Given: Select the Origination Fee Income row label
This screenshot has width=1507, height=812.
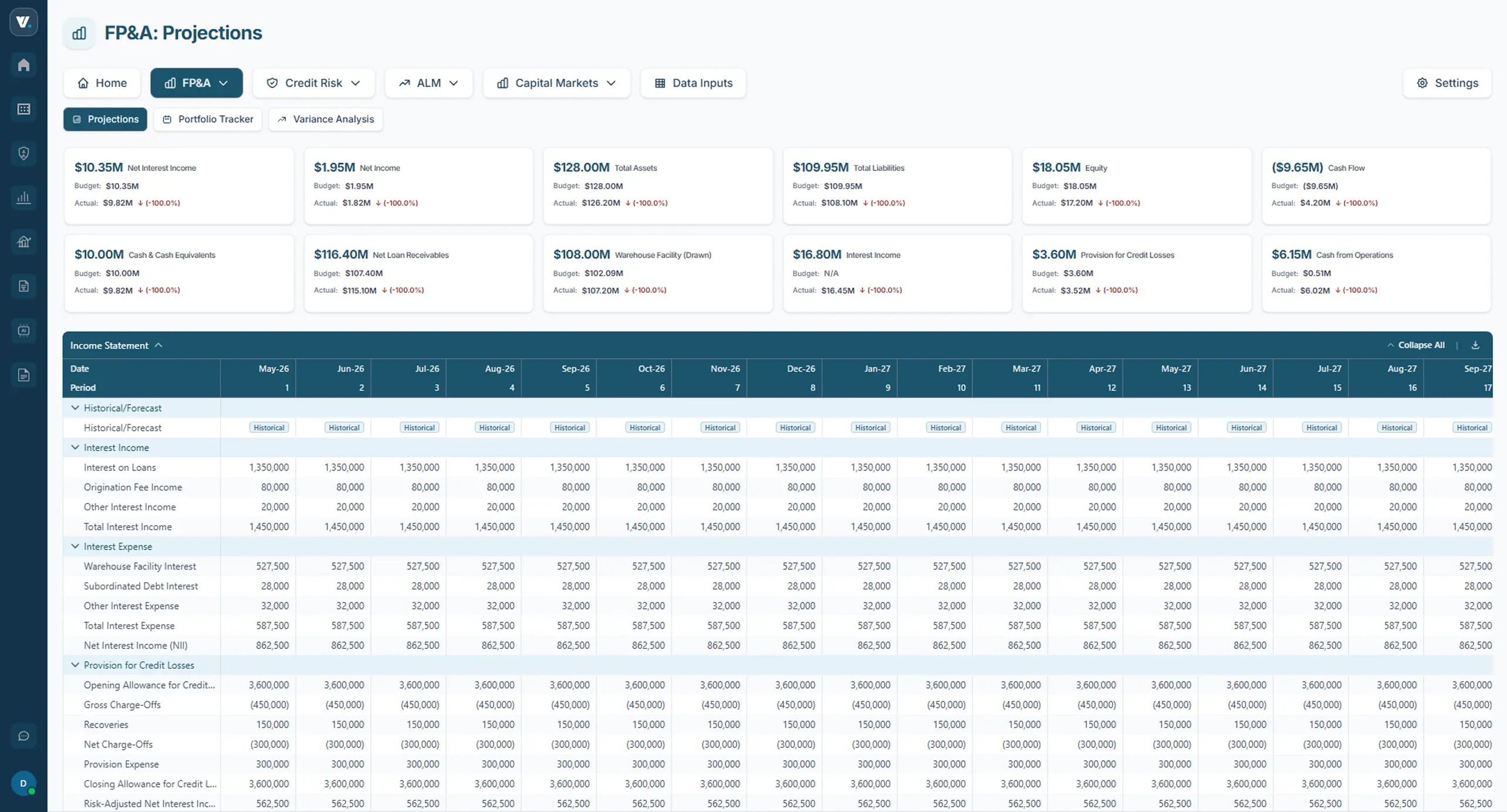Looking at the screenshot, I should 133,487.
